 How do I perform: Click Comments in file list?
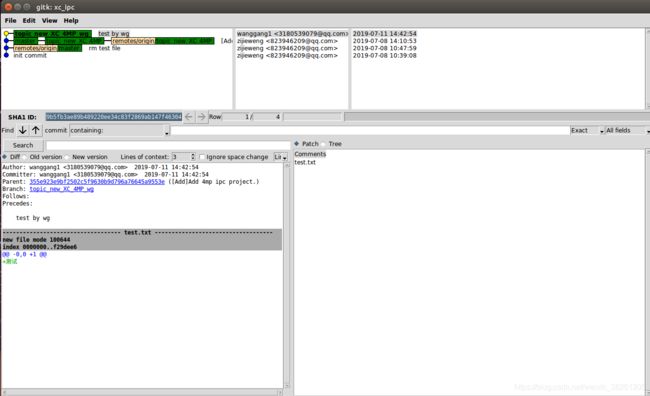(x=310, y=154)
